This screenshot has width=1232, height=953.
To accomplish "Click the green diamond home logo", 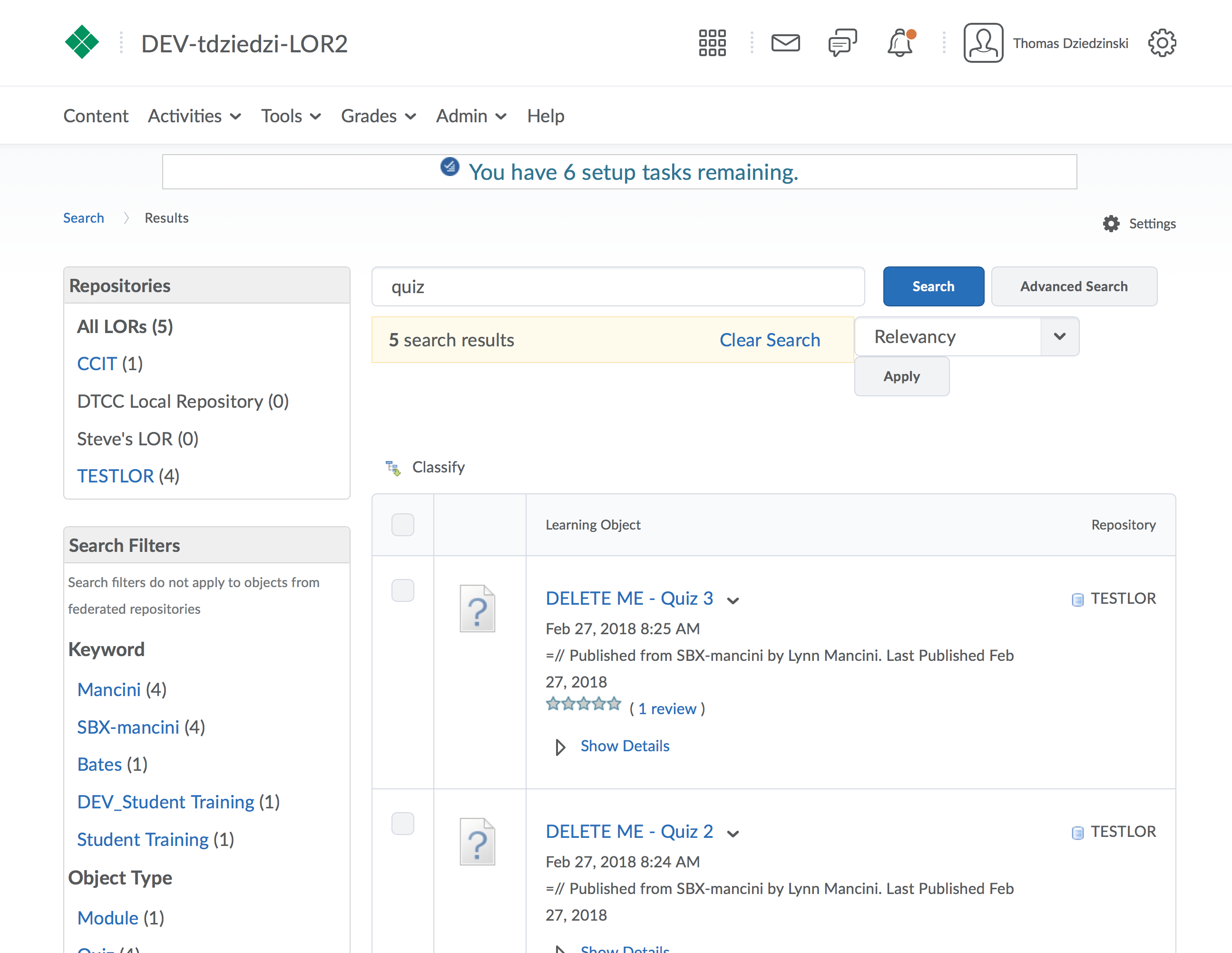I will click(82, 42).
